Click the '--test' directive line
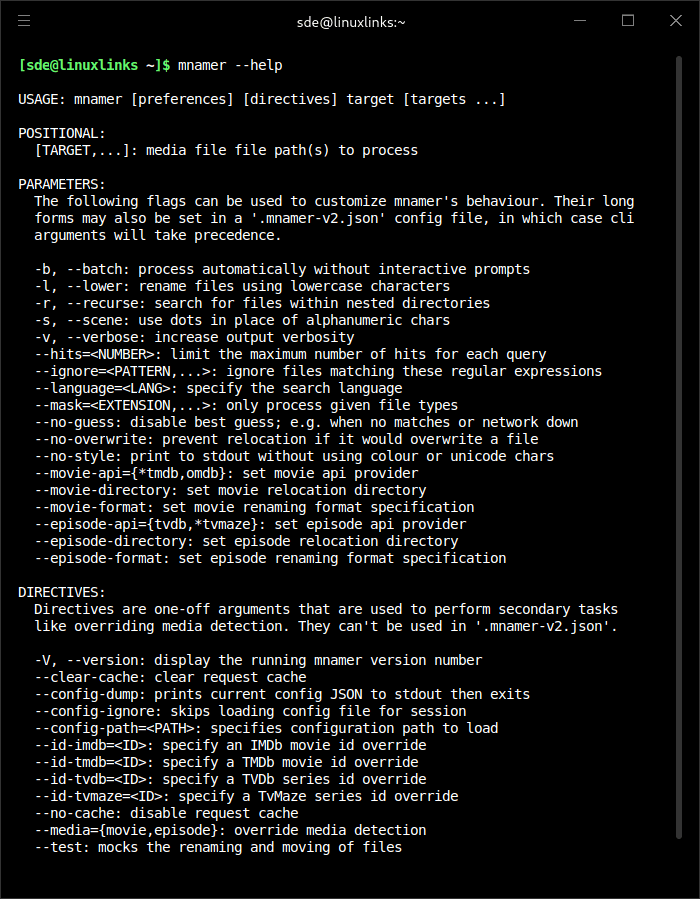The width and height of the screenshot is (700, 899). [x=218, y=847]
